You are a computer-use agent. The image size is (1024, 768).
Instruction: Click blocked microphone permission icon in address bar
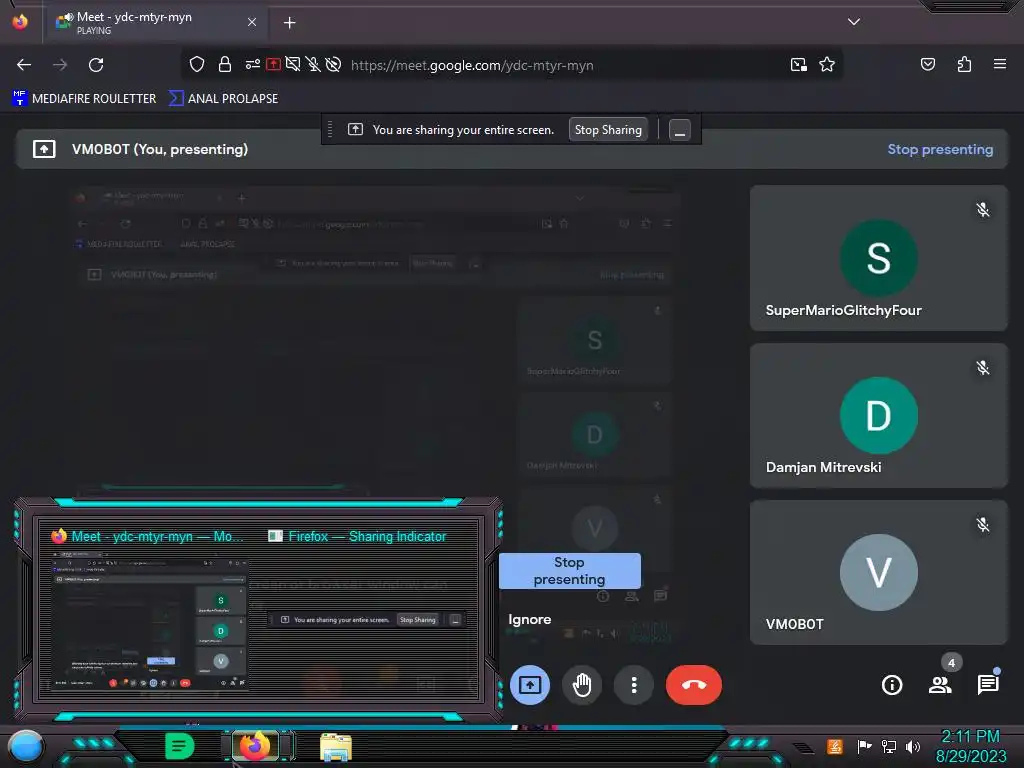313,65
